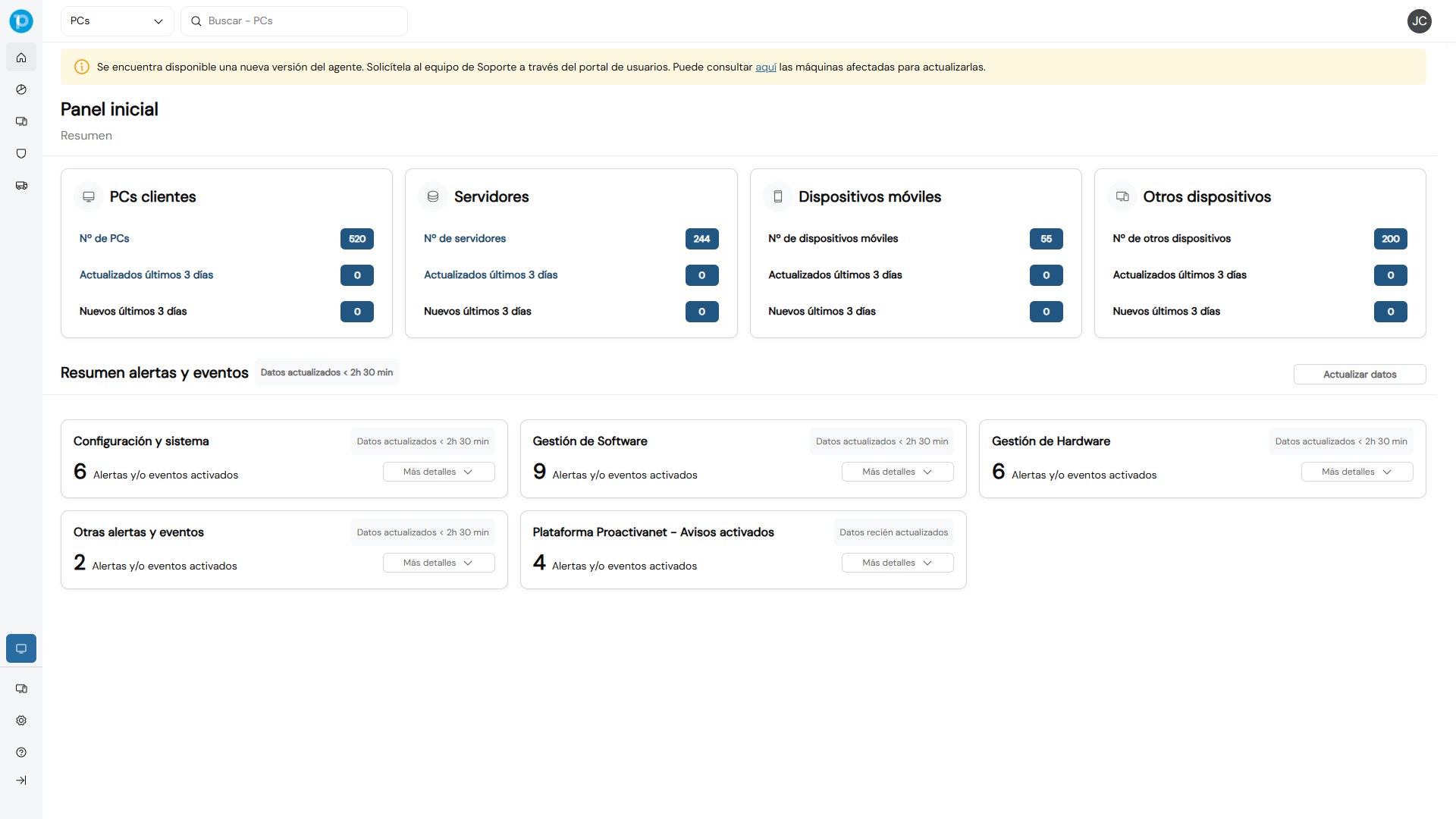1456x819 pixels.
Task: Select the dashboard pie chart icon in sidebar
Action: (20, 89)
